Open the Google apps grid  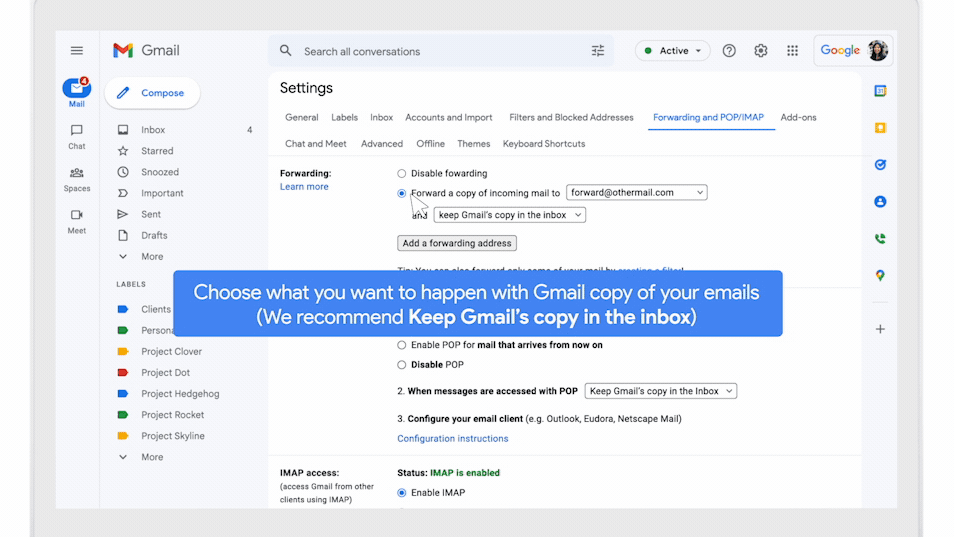coord(793,51)
